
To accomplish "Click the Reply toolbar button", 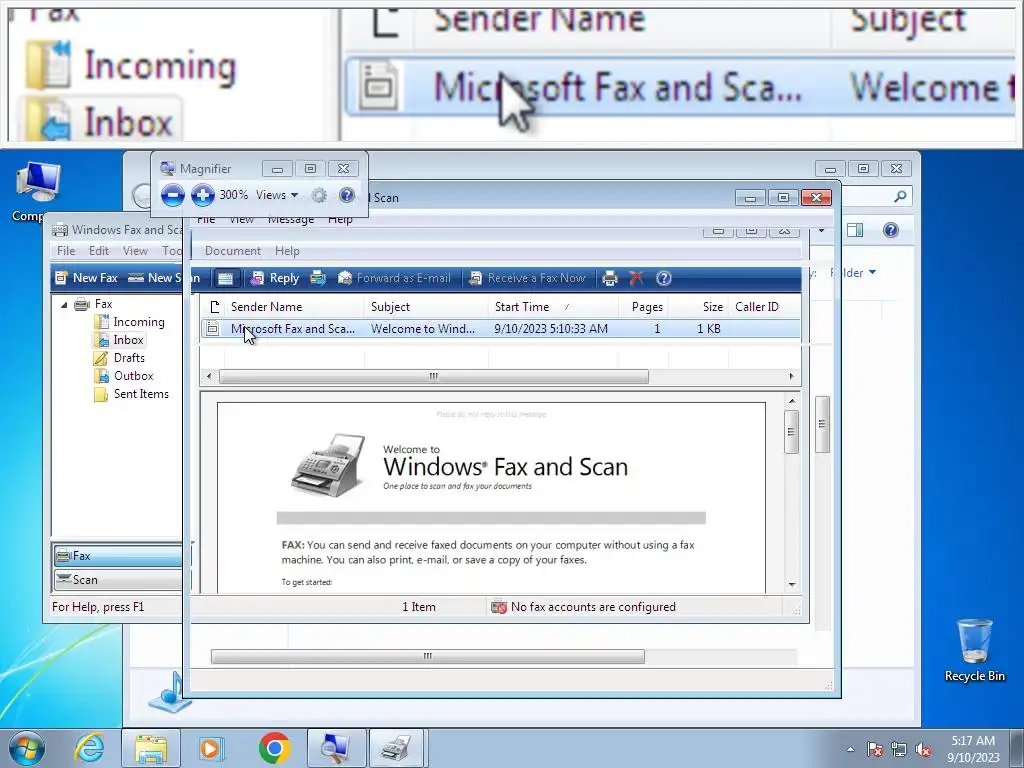I will pos(276,278).
